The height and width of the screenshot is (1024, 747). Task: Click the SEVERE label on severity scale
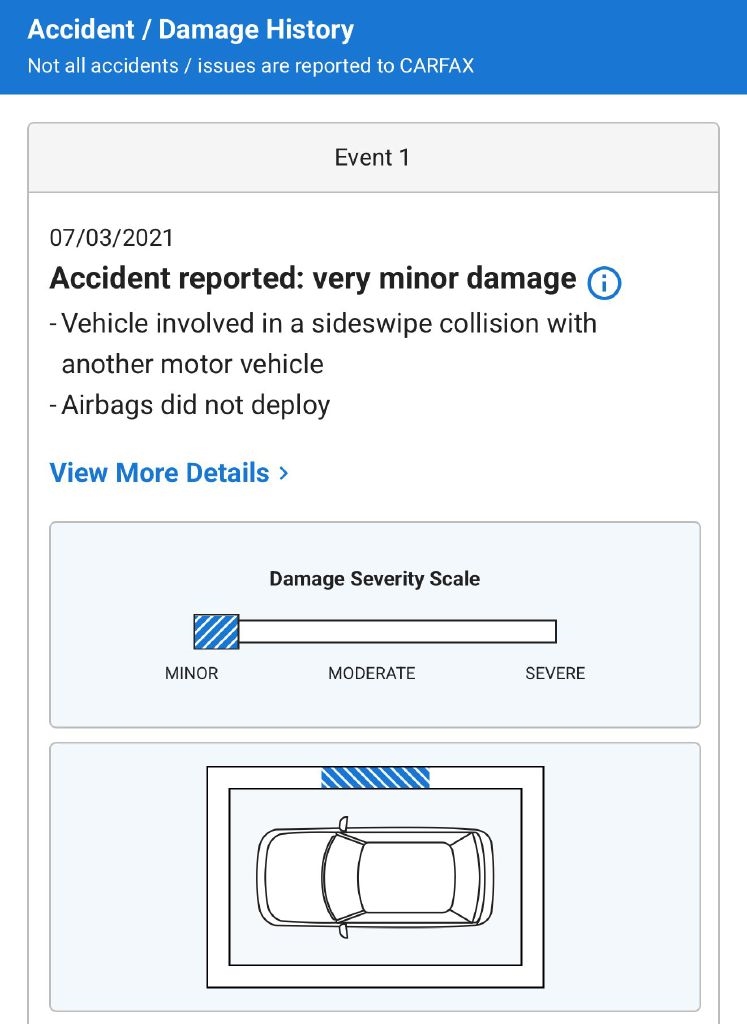click(x=555, y=673)
